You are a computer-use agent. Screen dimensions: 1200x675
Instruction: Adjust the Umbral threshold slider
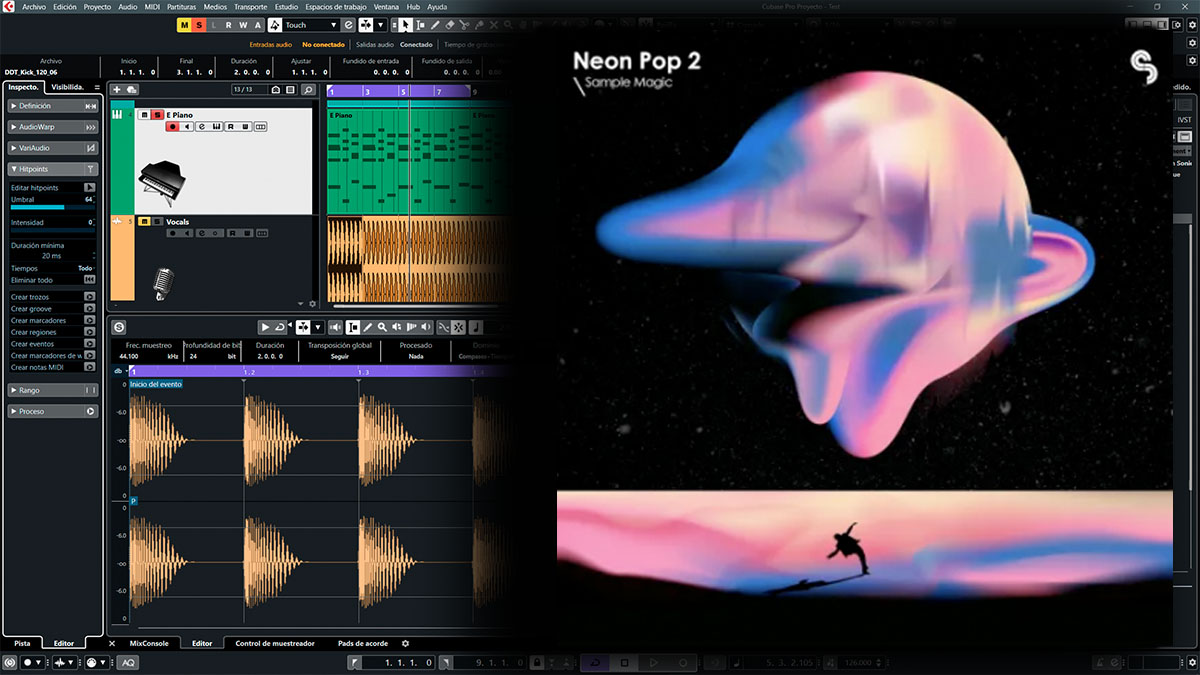tap(53, 206)
